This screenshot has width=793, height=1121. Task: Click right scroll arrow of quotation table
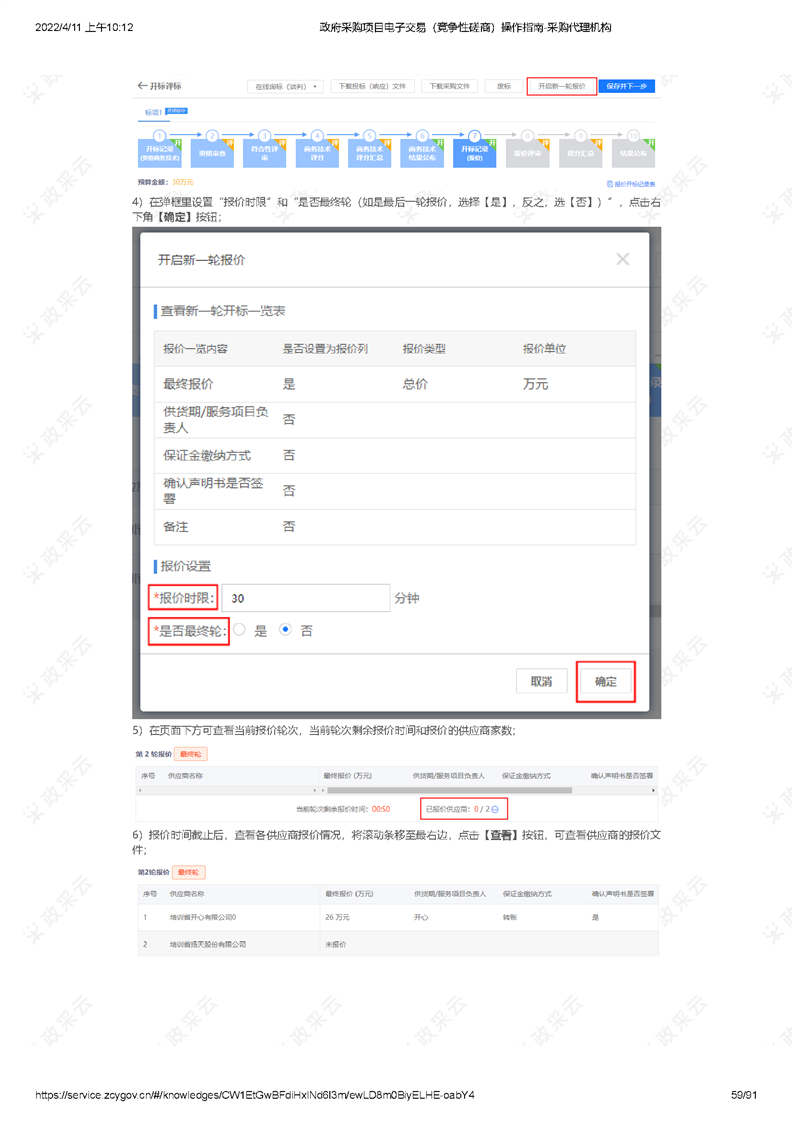[654, 790]
